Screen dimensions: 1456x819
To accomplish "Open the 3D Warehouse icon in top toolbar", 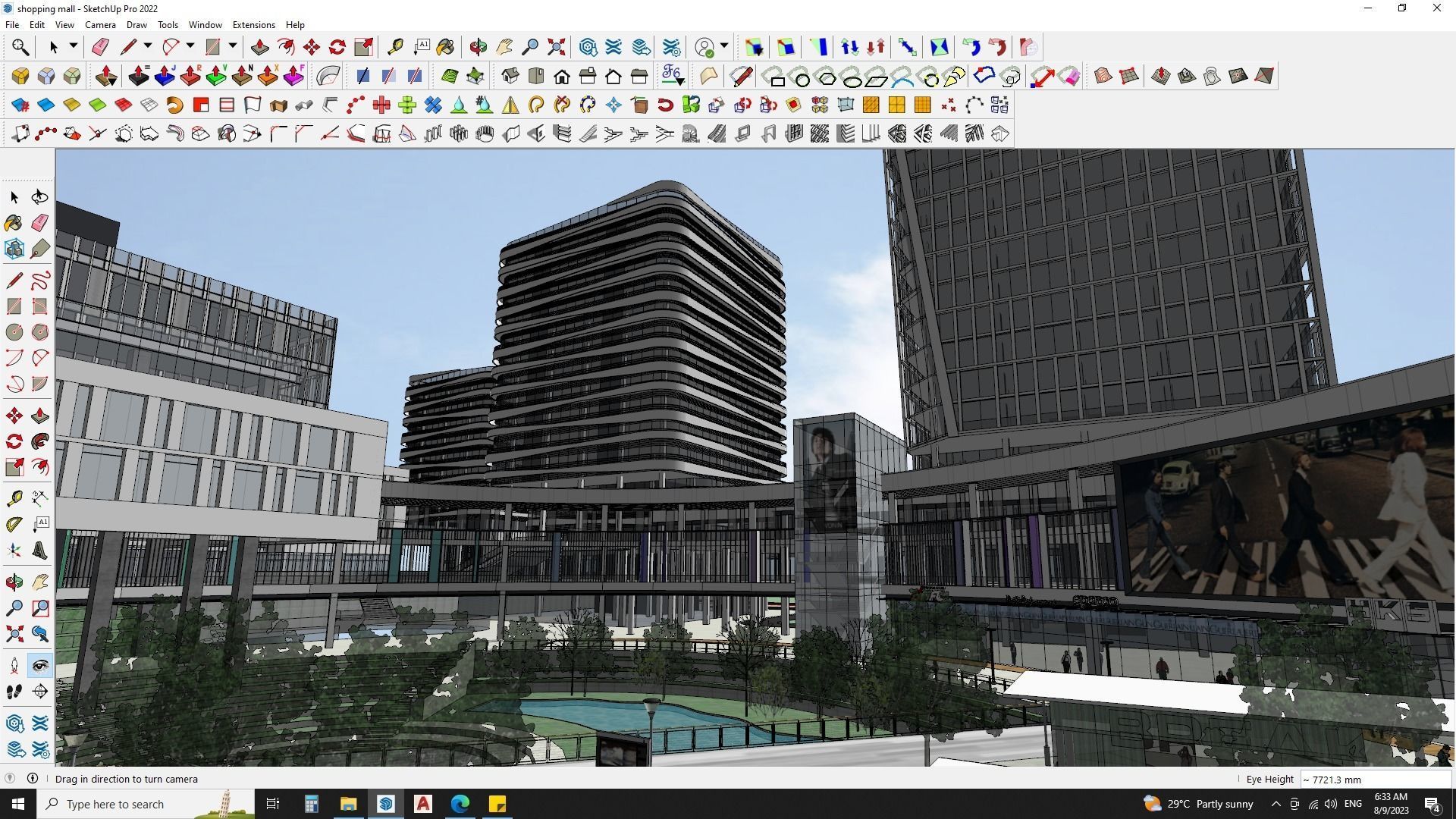I will [588, 47].
